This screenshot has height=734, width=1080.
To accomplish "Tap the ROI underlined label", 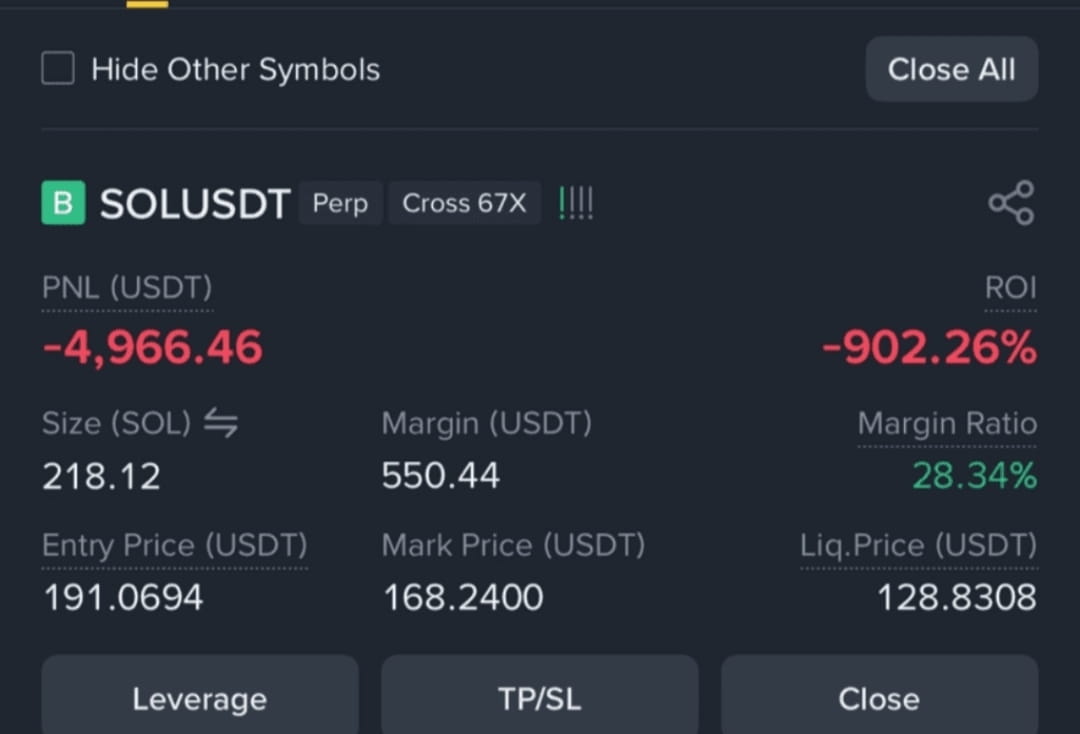I will (x=1010, y=288).
